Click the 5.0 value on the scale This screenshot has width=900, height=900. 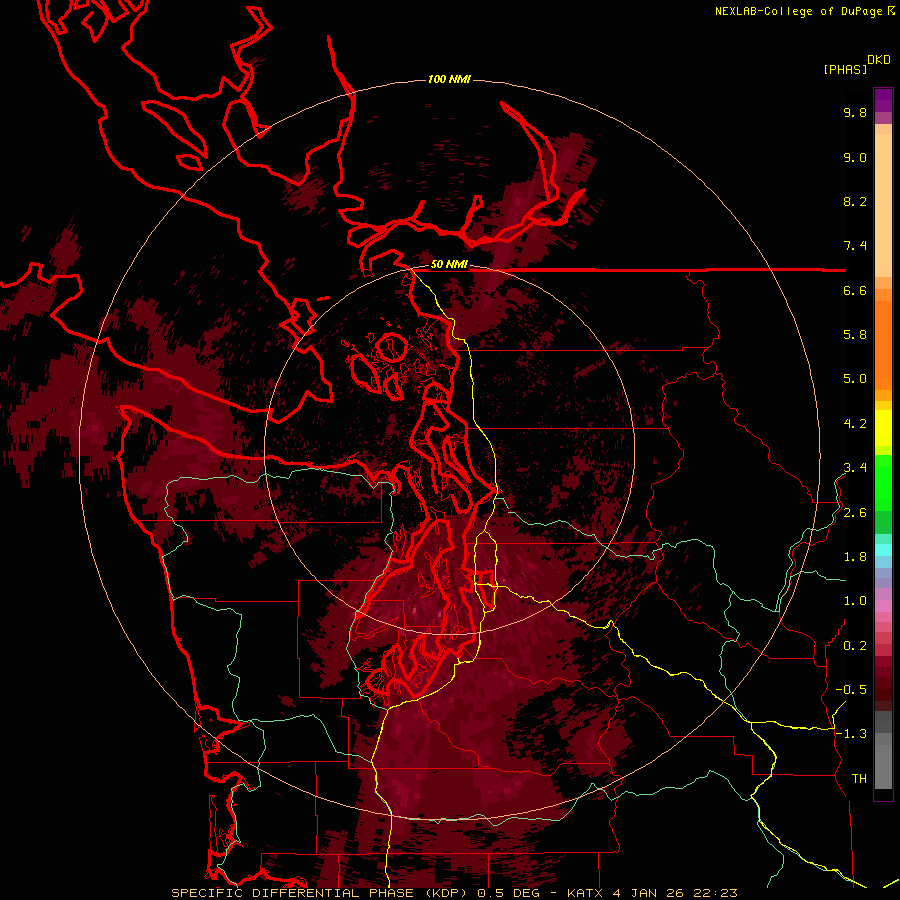(855, 379)
